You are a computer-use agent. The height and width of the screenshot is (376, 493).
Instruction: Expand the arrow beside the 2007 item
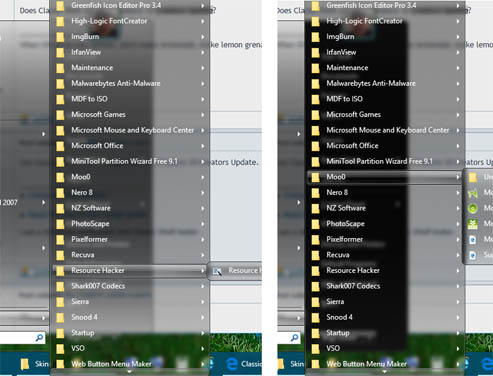click(x=43, y=202)
